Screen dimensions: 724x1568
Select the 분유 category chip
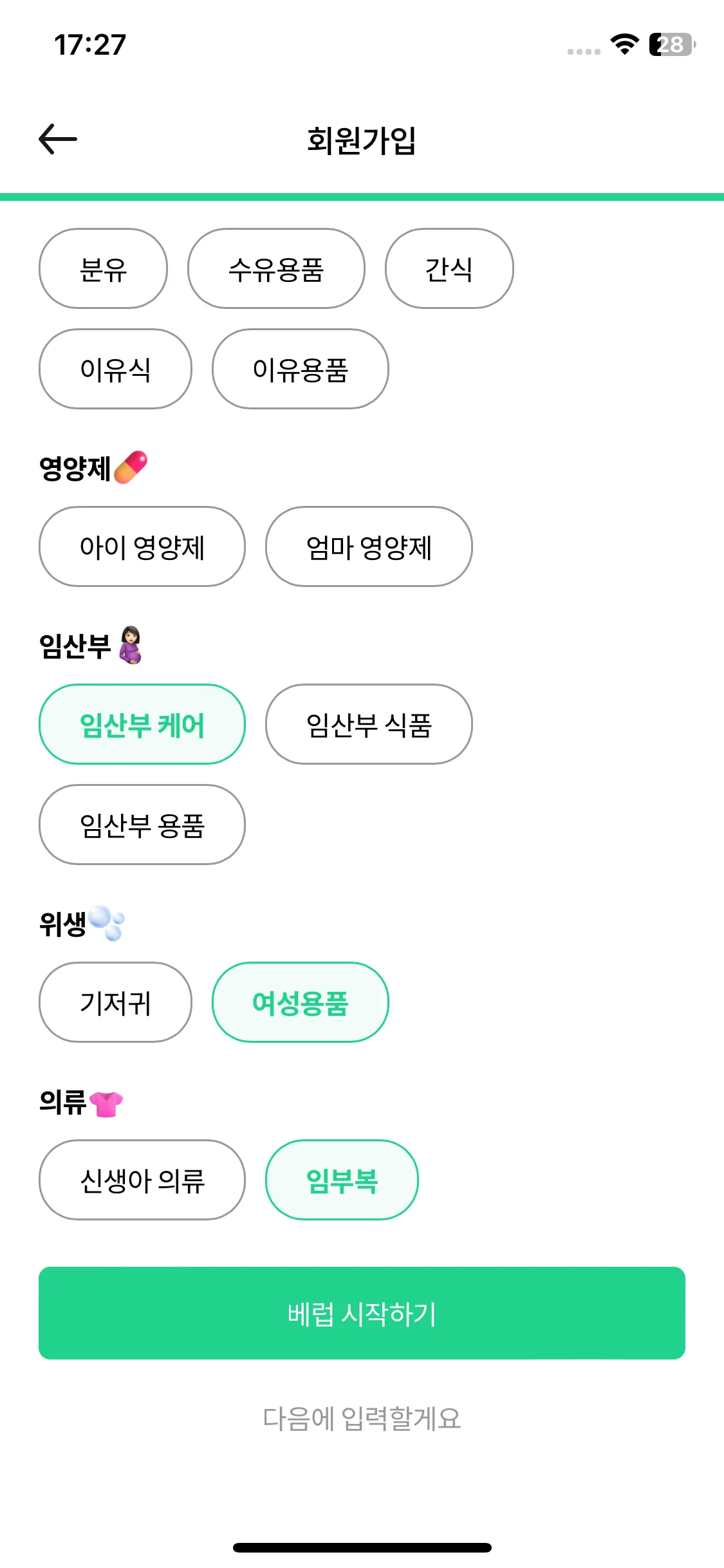point(103,268)
